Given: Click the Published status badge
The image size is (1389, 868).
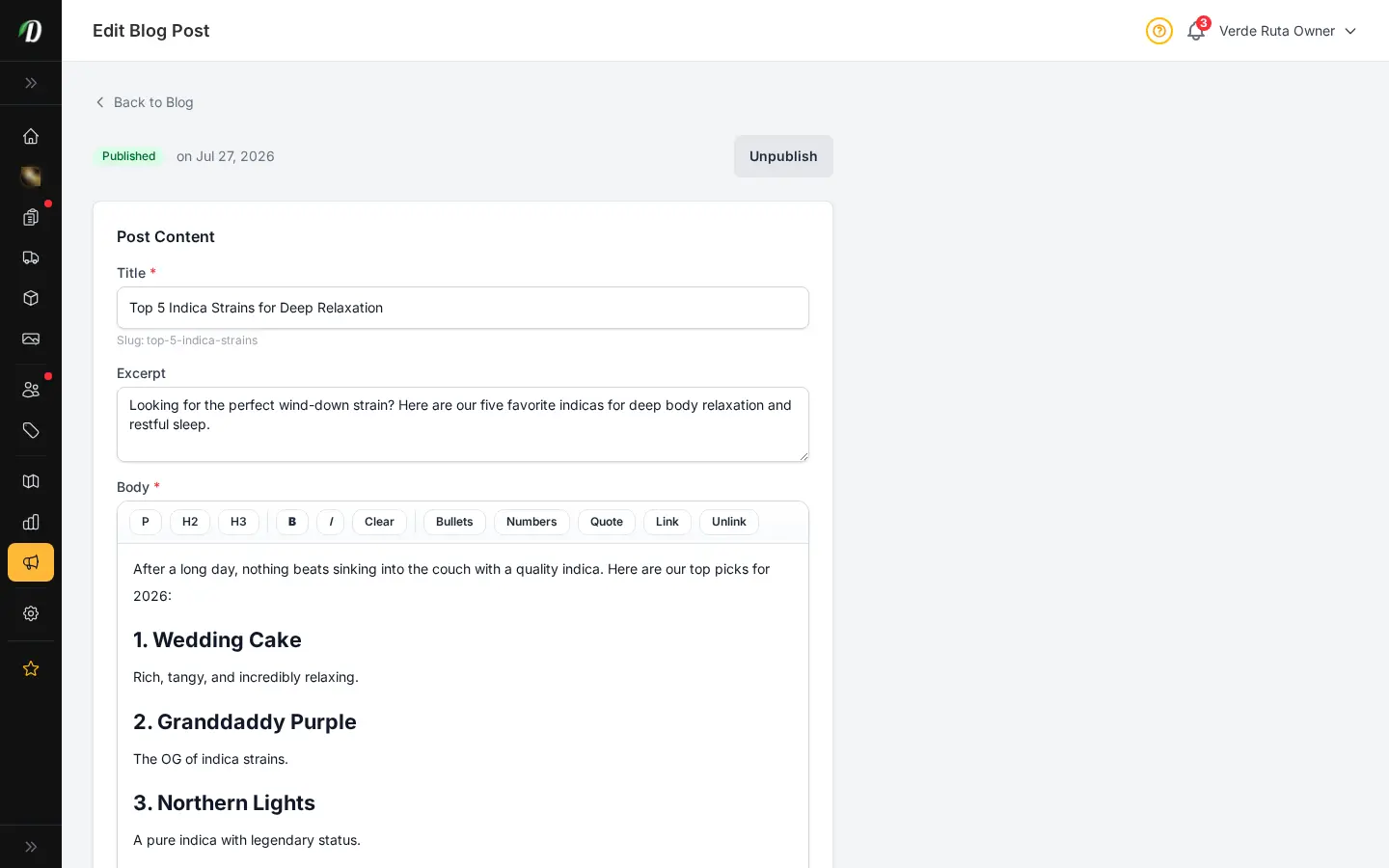Looking at the screenshot, I should point(128,156).
